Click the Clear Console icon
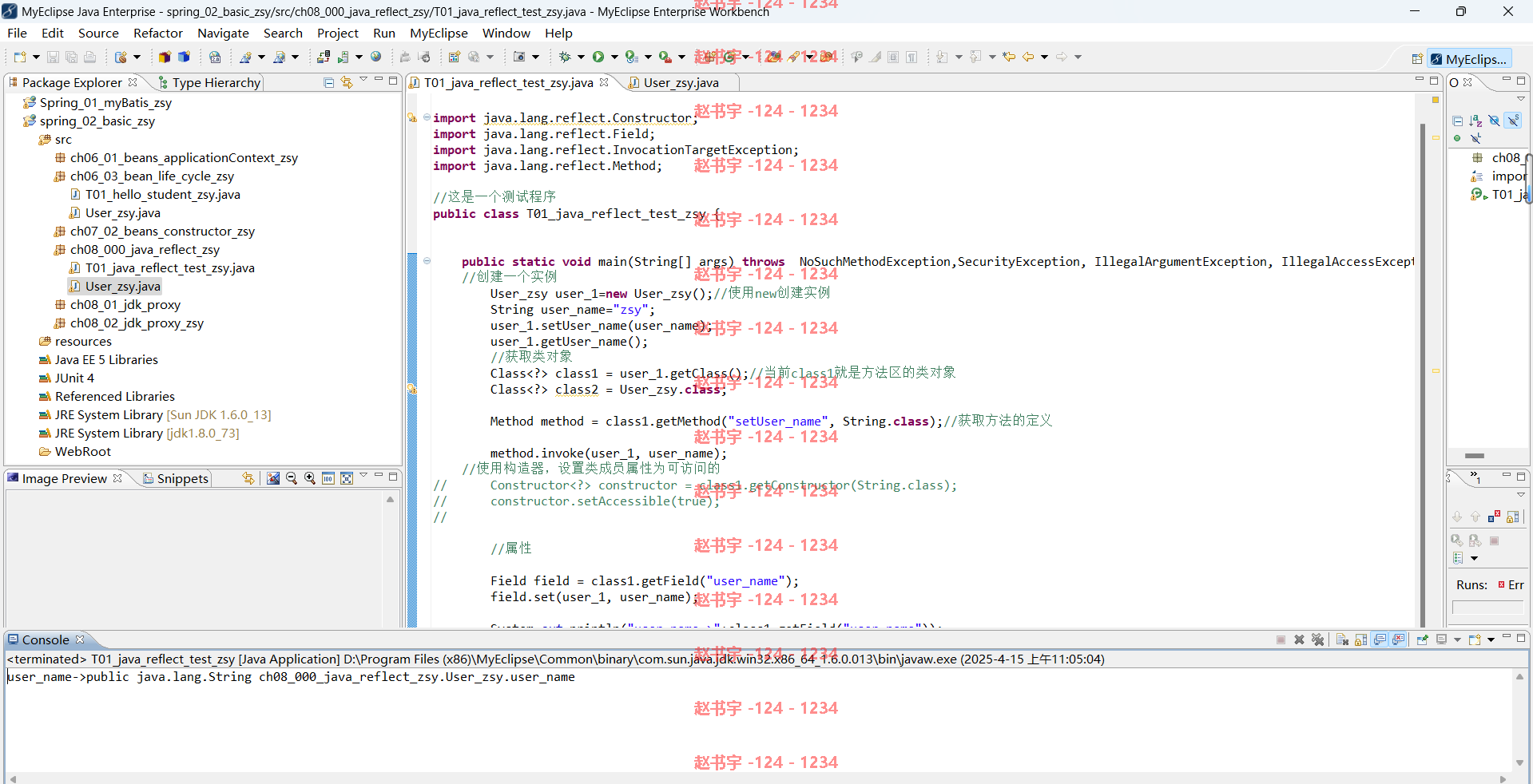The height and width of the screenshot is (784, 1533). click(x=1342, y=639)
